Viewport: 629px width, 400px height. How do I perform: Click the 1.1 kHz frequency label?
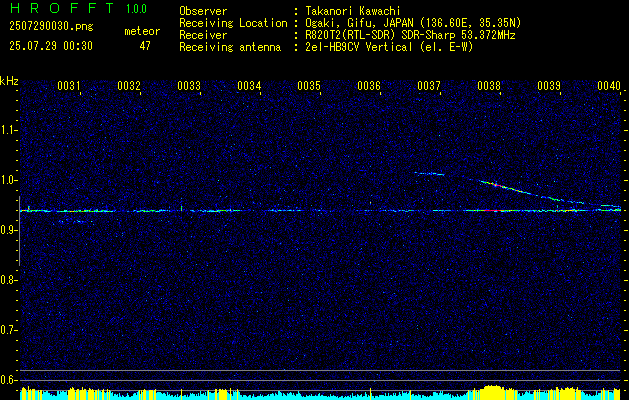[x=8, y=130]
